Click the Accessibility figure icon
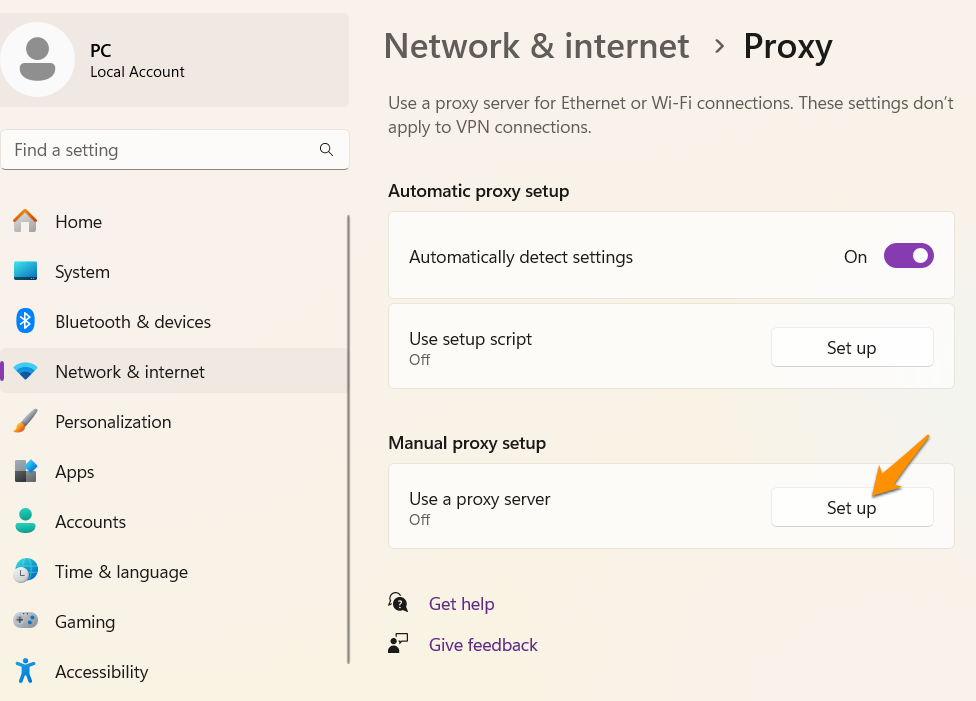Image resolution: width=976 pixels, height=701 pixels. pos(25,671)
